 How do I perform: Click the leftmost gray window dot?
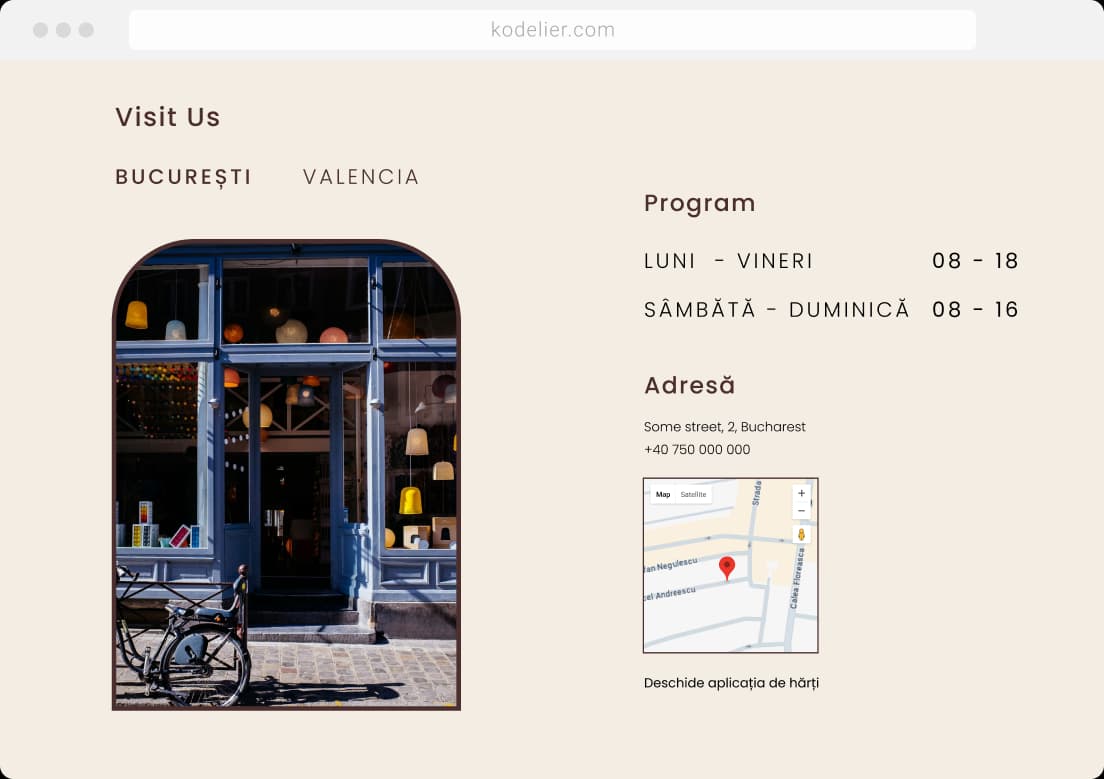coord(41,30)
